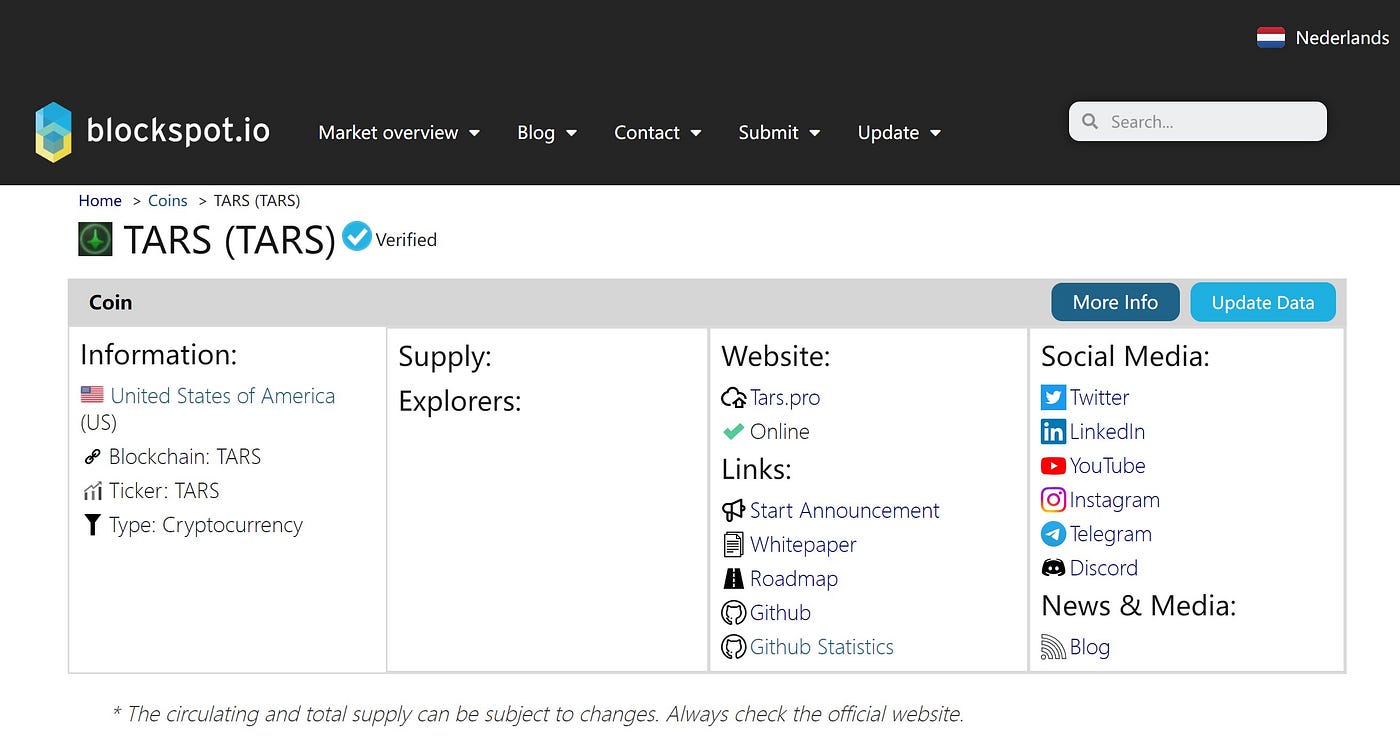Click the Netherlands flag icon

click(x=1271, y=38)
